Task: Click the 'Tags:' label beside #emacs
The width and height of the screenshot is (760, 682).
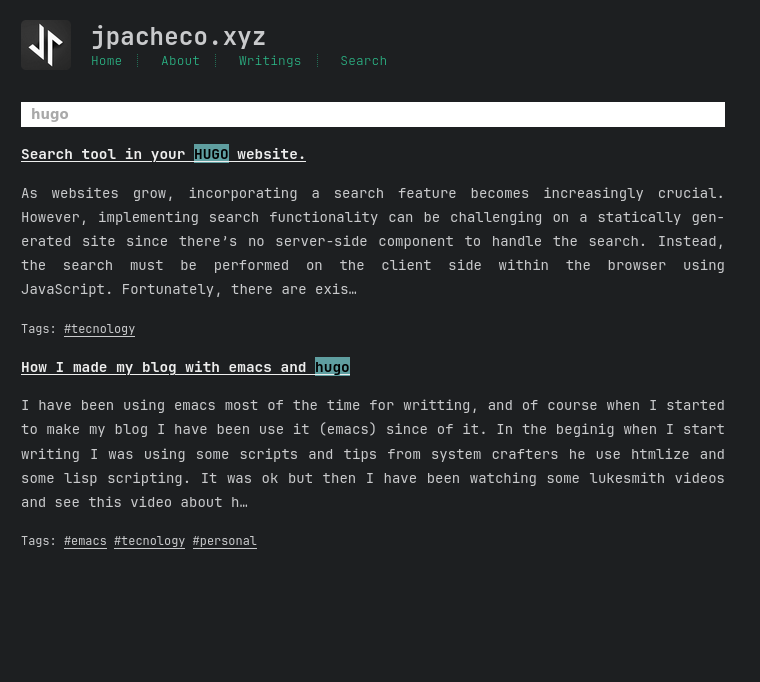Action: coord(39,541)
